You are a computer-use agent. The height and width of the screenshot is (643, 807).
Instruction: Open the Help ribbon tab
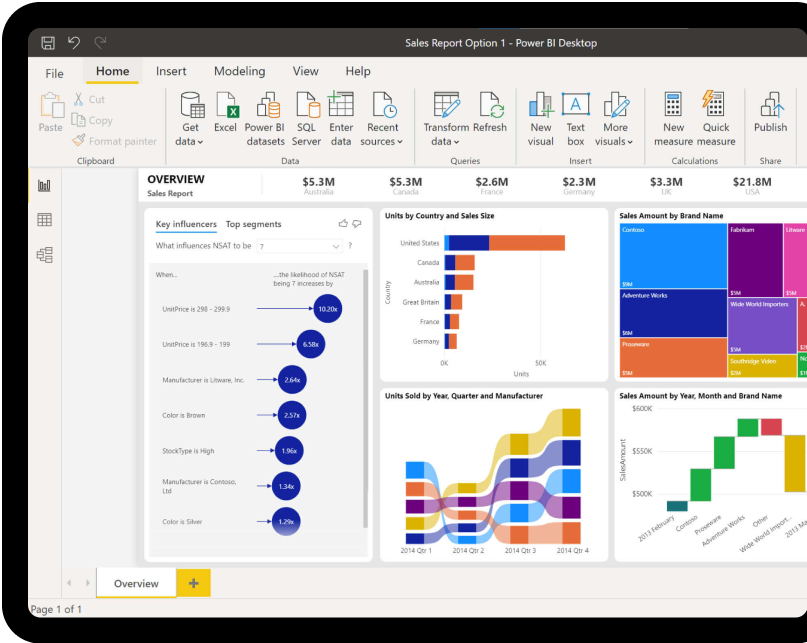point(358,71)
